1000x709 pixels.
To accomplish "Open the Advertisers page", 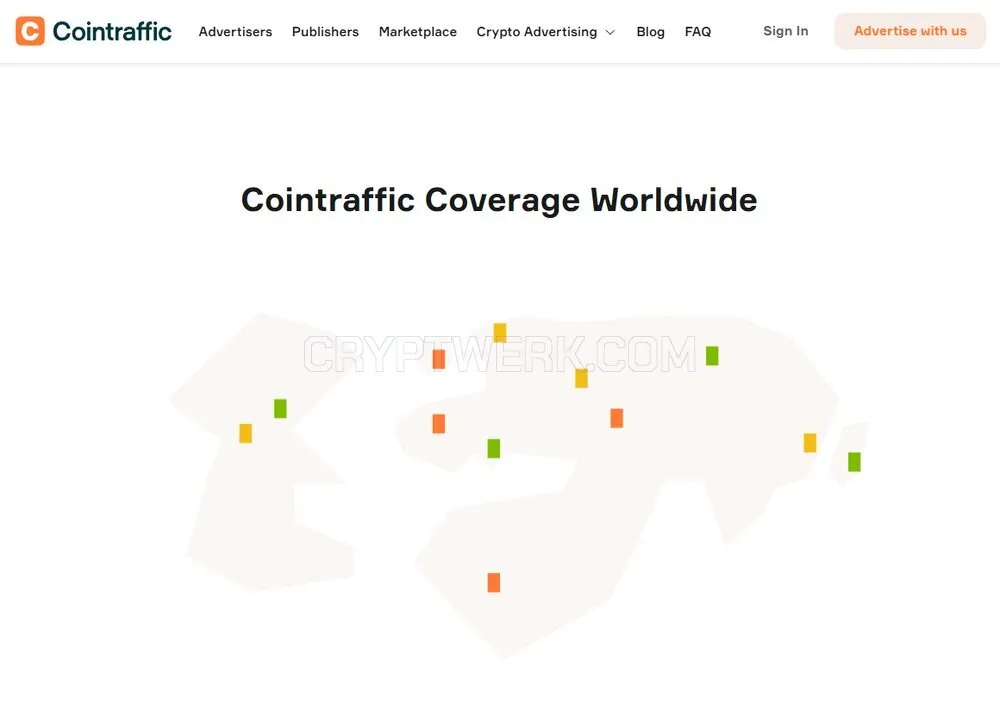I will coord(235,31).
